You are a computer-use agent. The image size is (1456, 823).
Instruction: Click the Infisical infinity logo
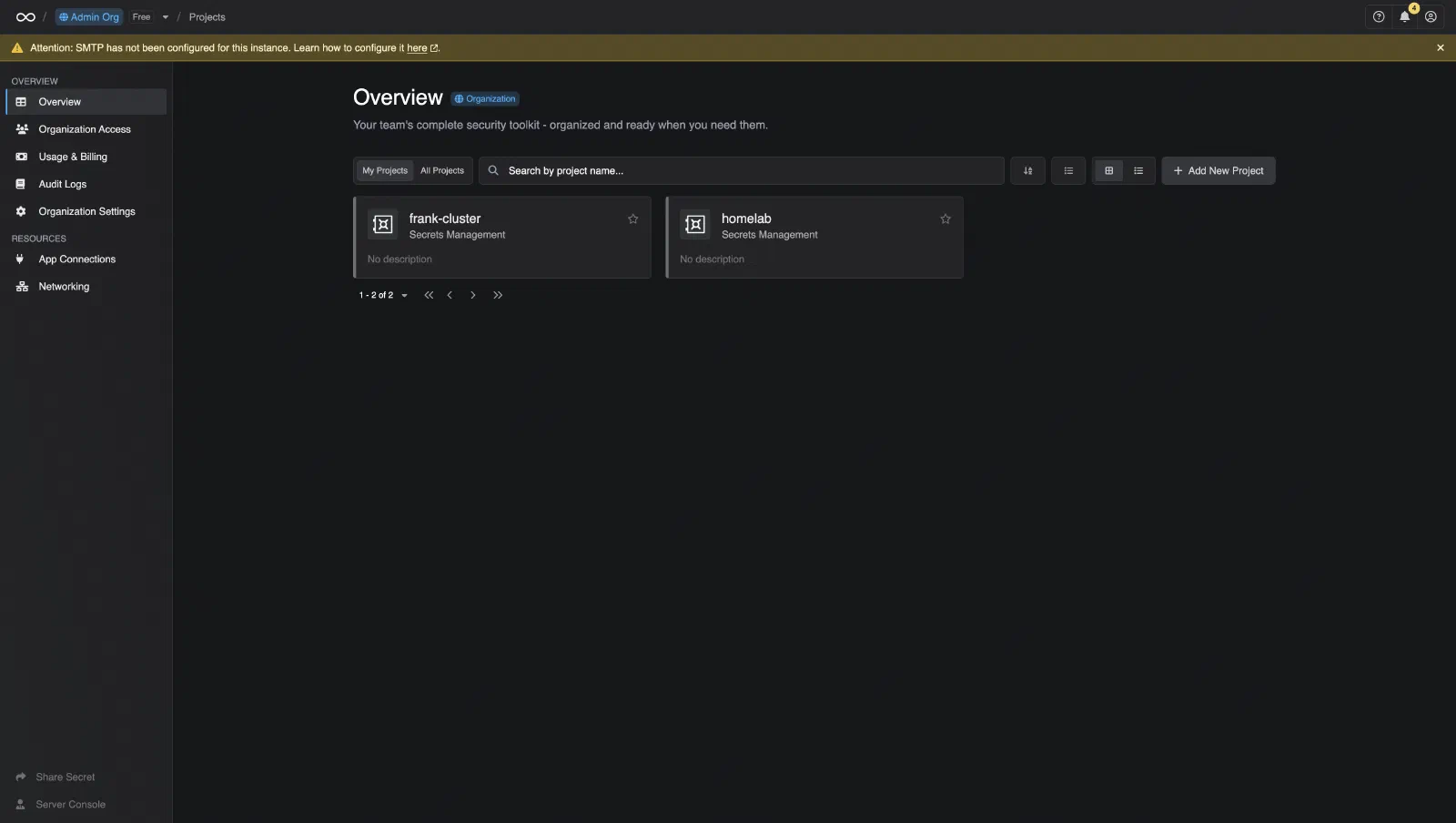pyautogui.click(x=25, y=17)
